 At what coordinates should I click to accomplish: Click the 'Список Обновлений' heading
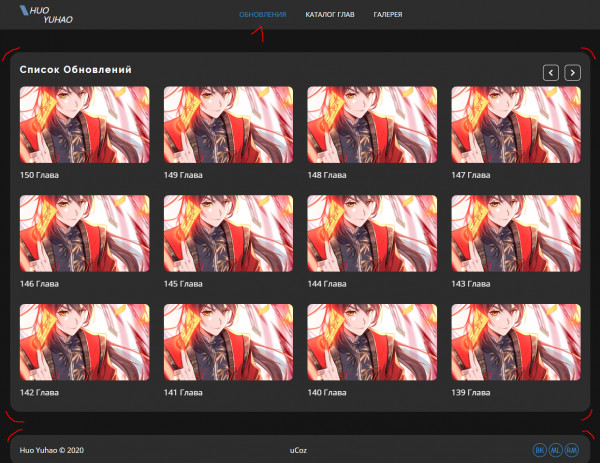(x=75, y=70)
